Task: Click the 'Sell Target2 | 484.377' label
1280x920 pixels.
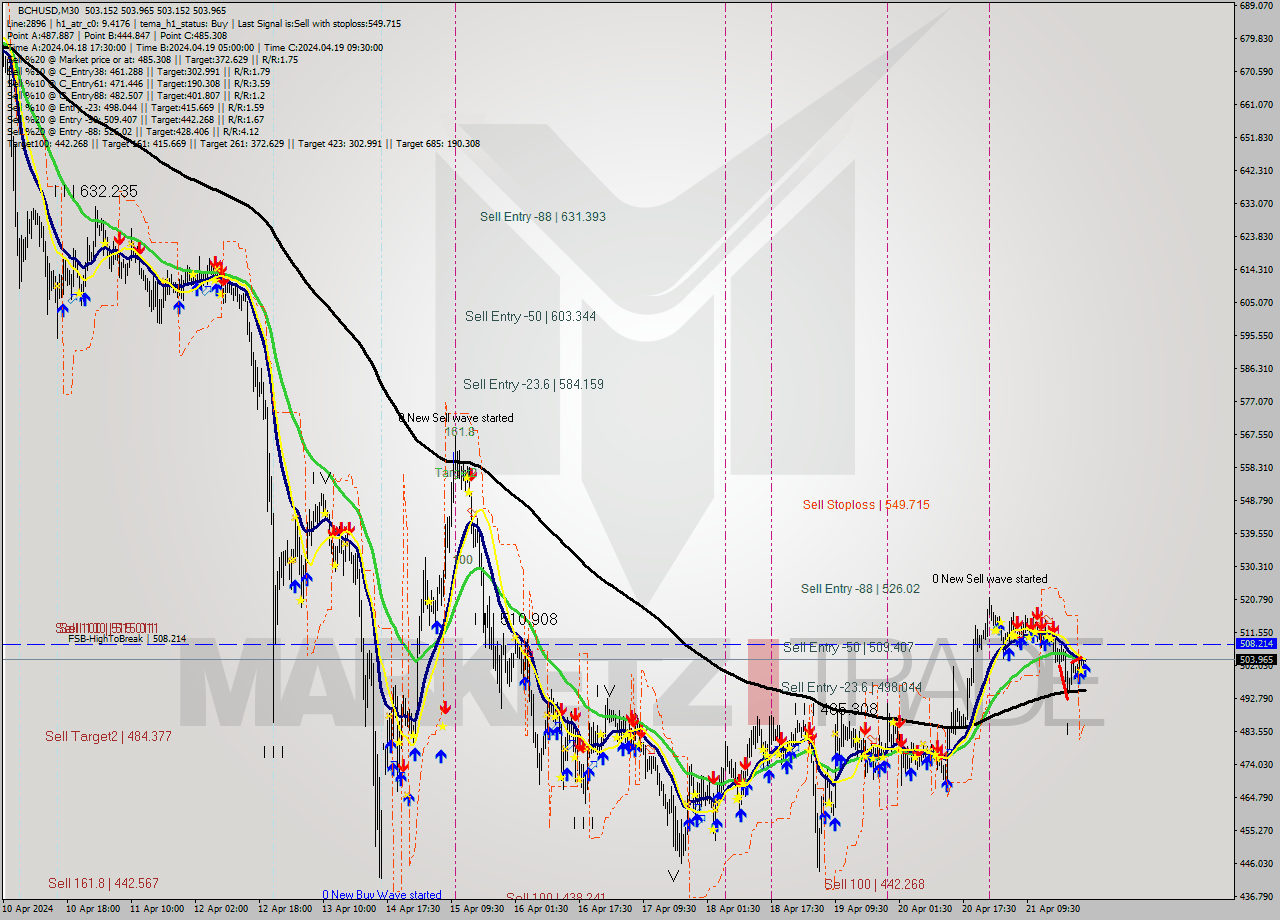Action: pos(108,736)
